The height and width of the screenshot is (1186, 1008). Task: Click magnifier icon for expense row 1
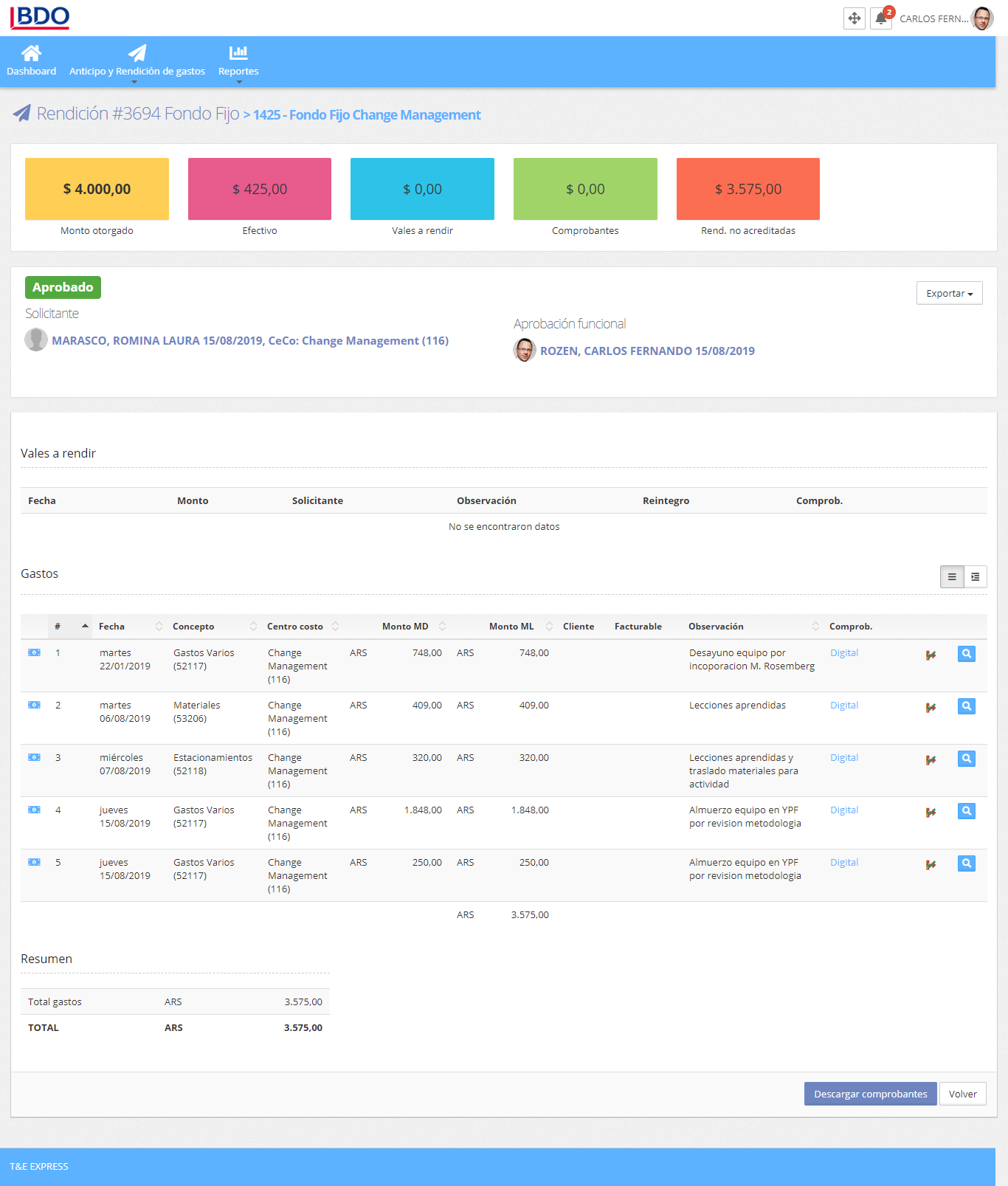pos(966,654)
